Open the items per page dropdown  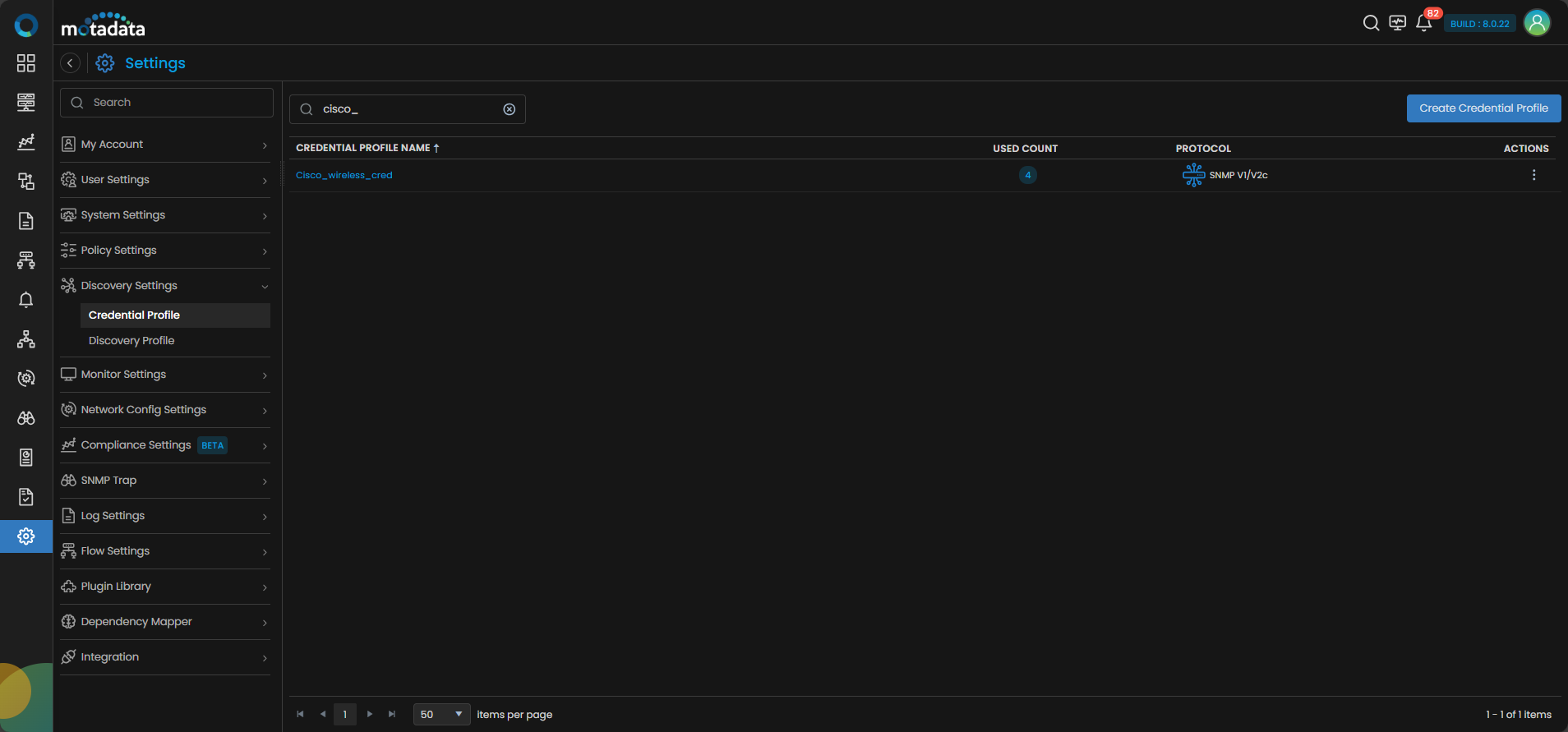[x=441, y=715]
